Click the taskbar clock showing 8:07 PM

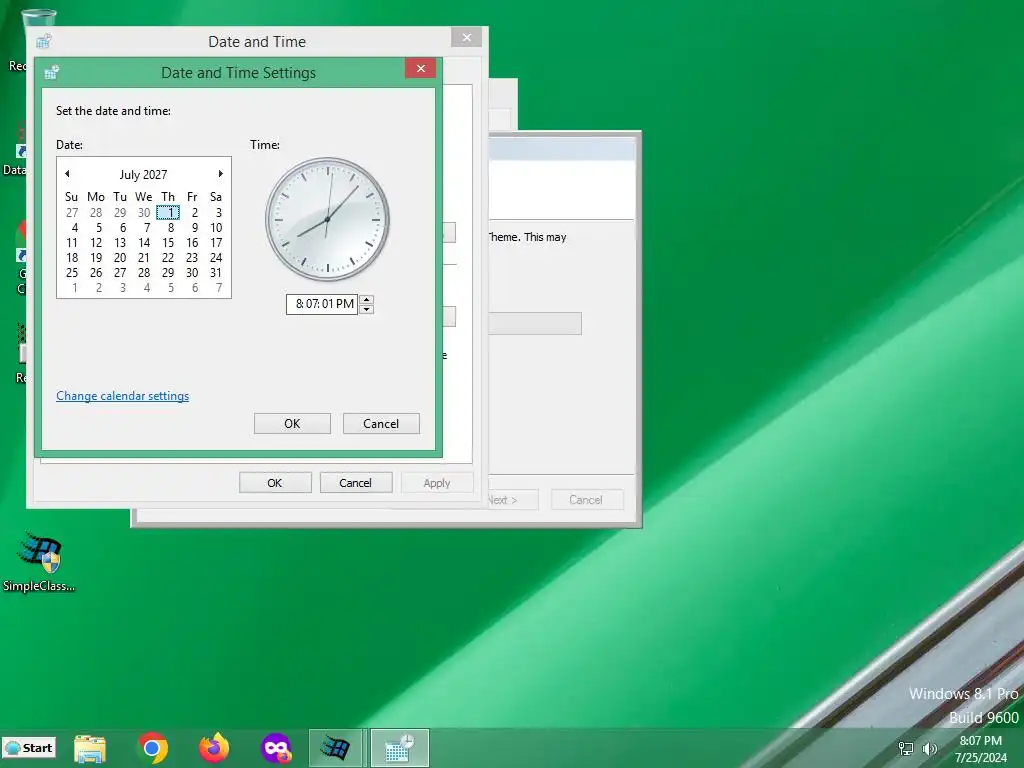coord(980,748)
